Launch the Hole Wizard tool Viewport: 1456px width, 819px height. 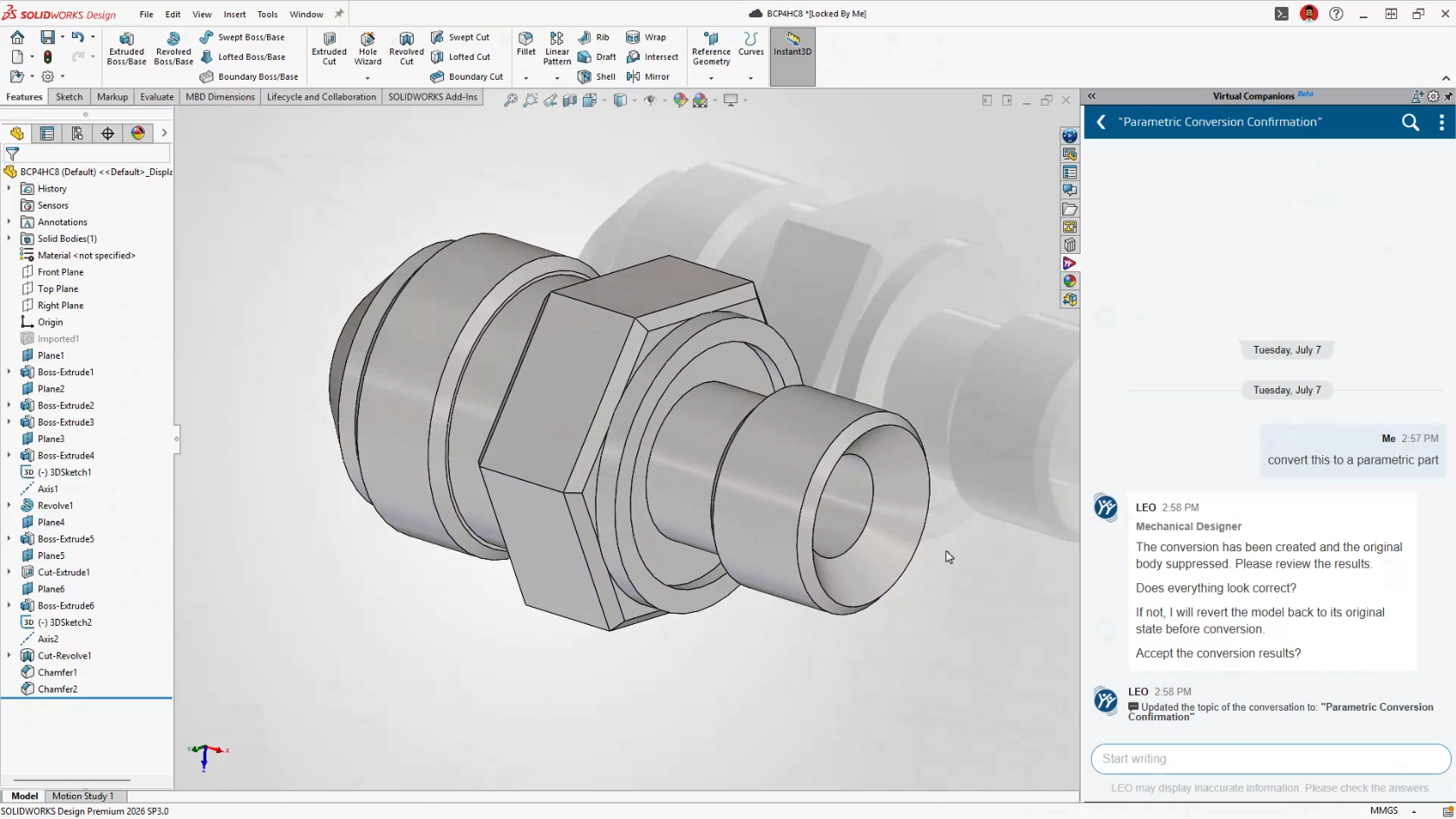[x=368, y=49]
